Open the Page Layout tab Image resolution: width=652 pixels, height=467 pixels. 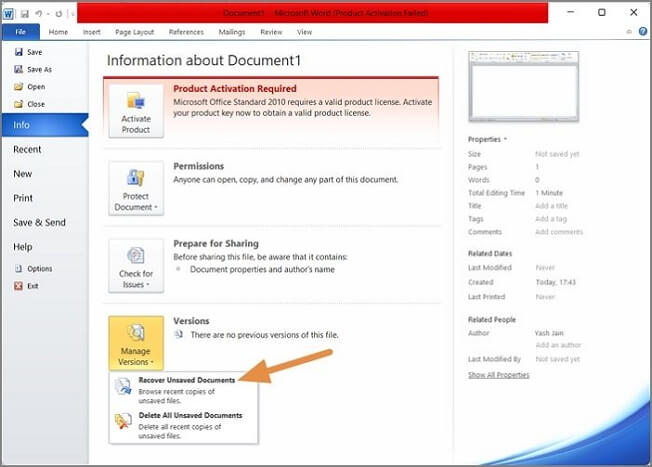click(x=134, y=32)
